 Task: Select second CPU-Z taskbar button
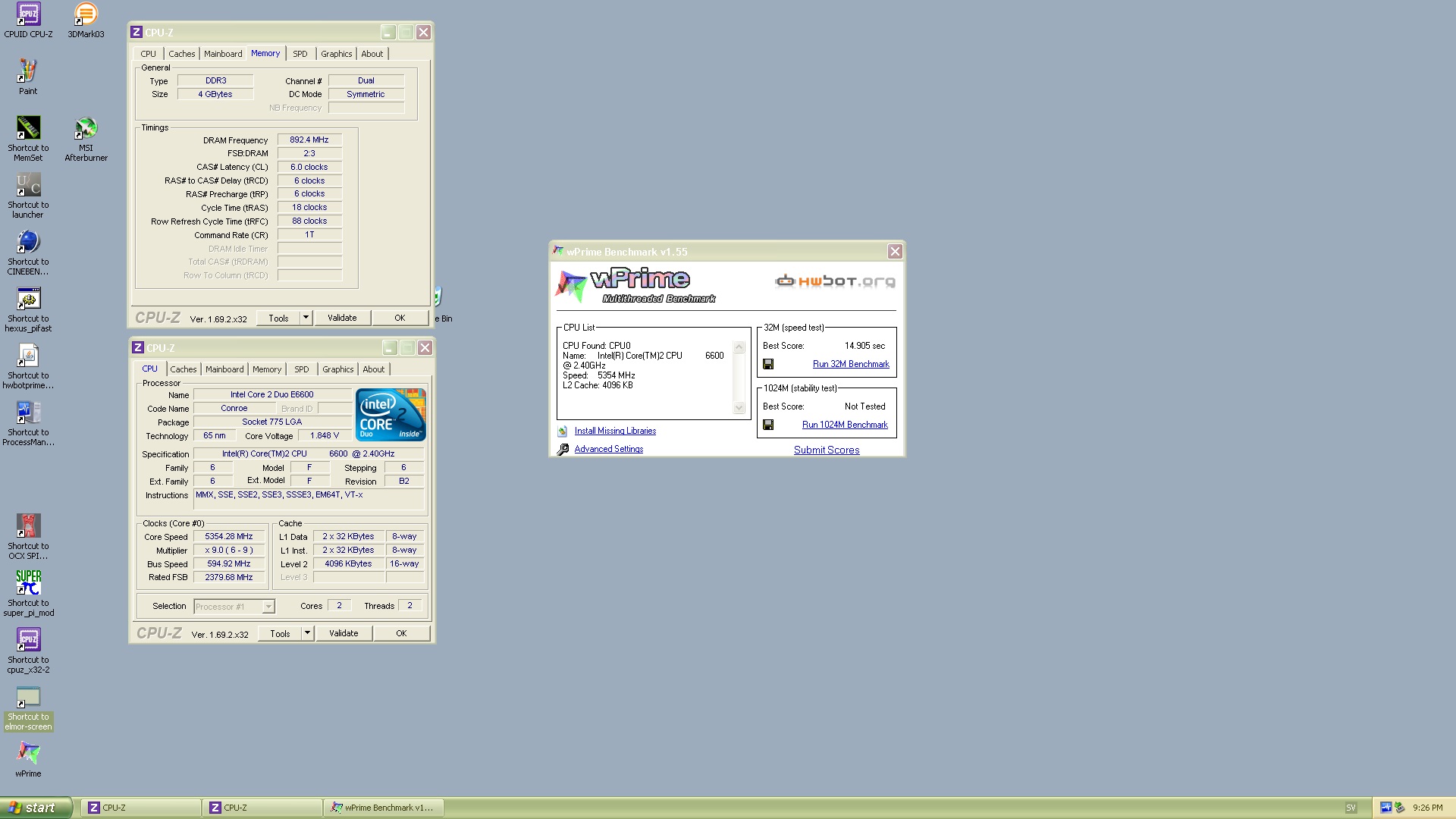pyautogui.click(x=262, y=808)
